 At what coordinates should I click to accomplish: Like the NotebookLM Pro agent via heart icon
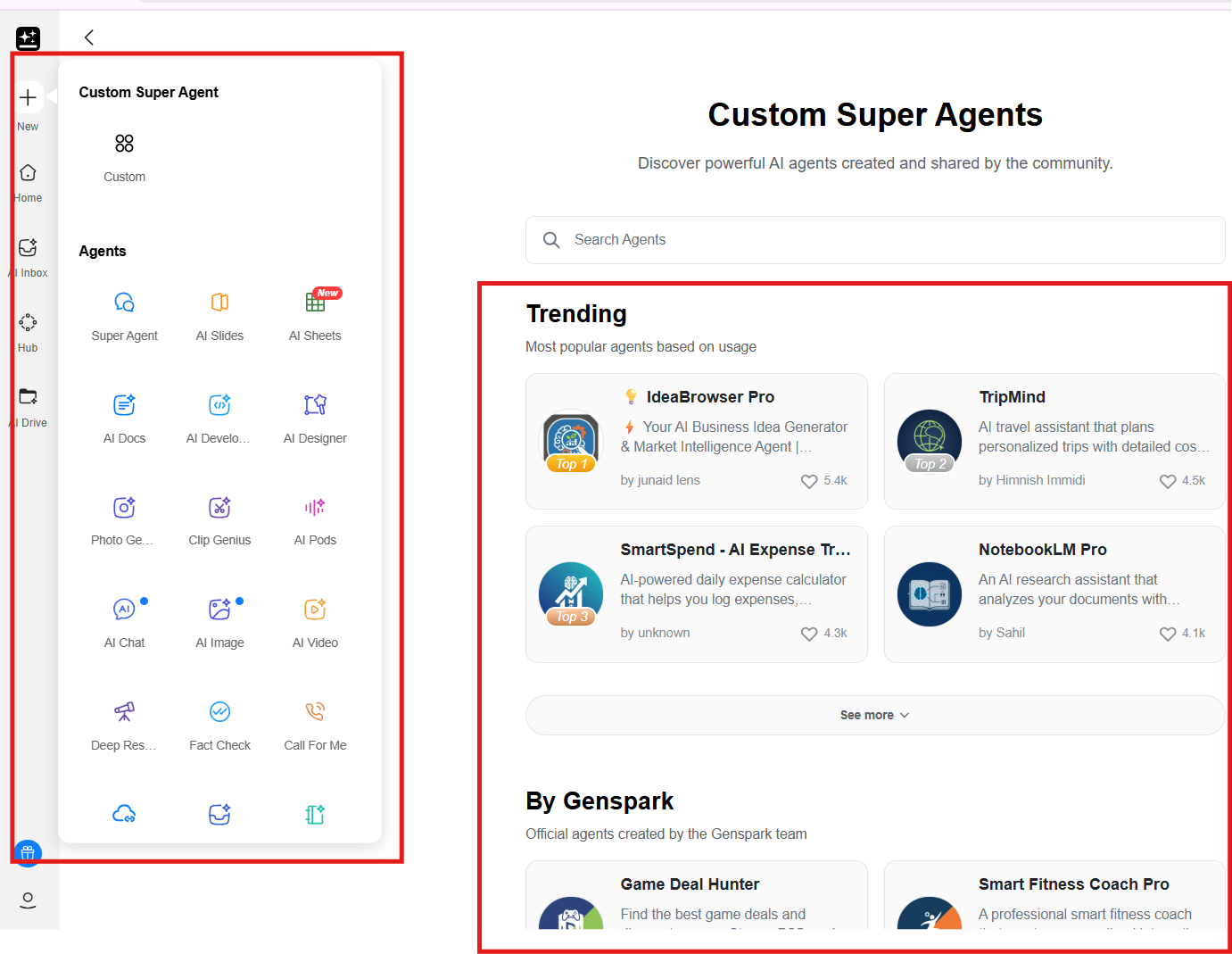(x=1167, y=634)
